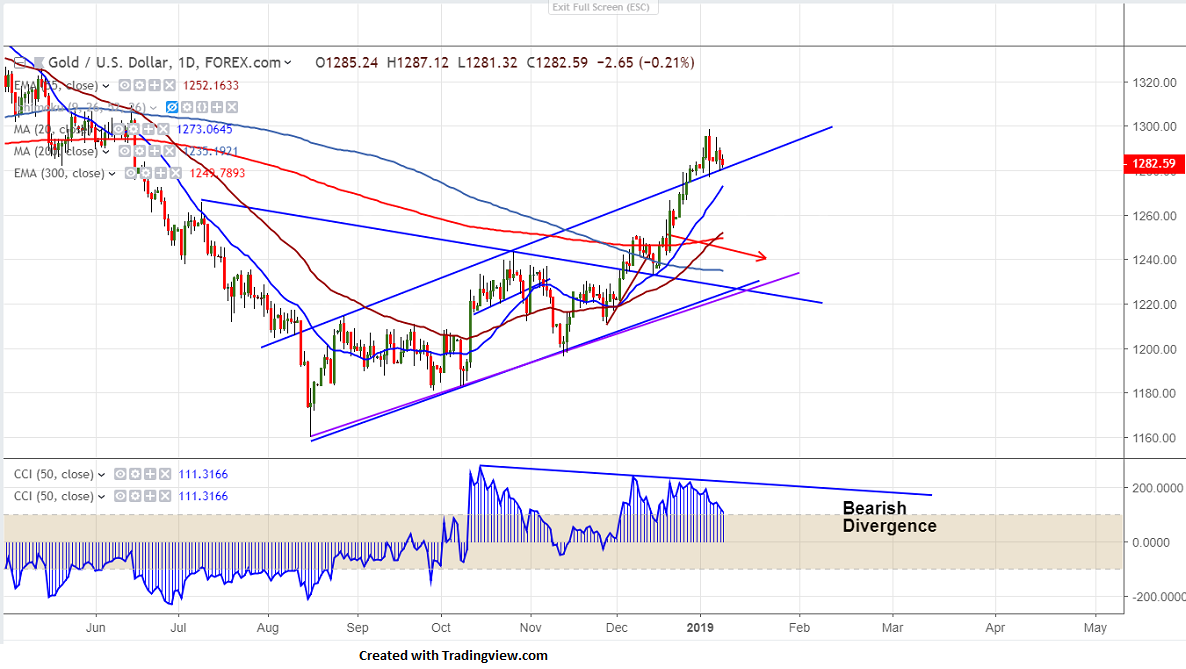This screenshot has height=669, width=1186.
Task: Expand the lower CCI (50, close) dropdown arrow
Action: click(101, 497)
